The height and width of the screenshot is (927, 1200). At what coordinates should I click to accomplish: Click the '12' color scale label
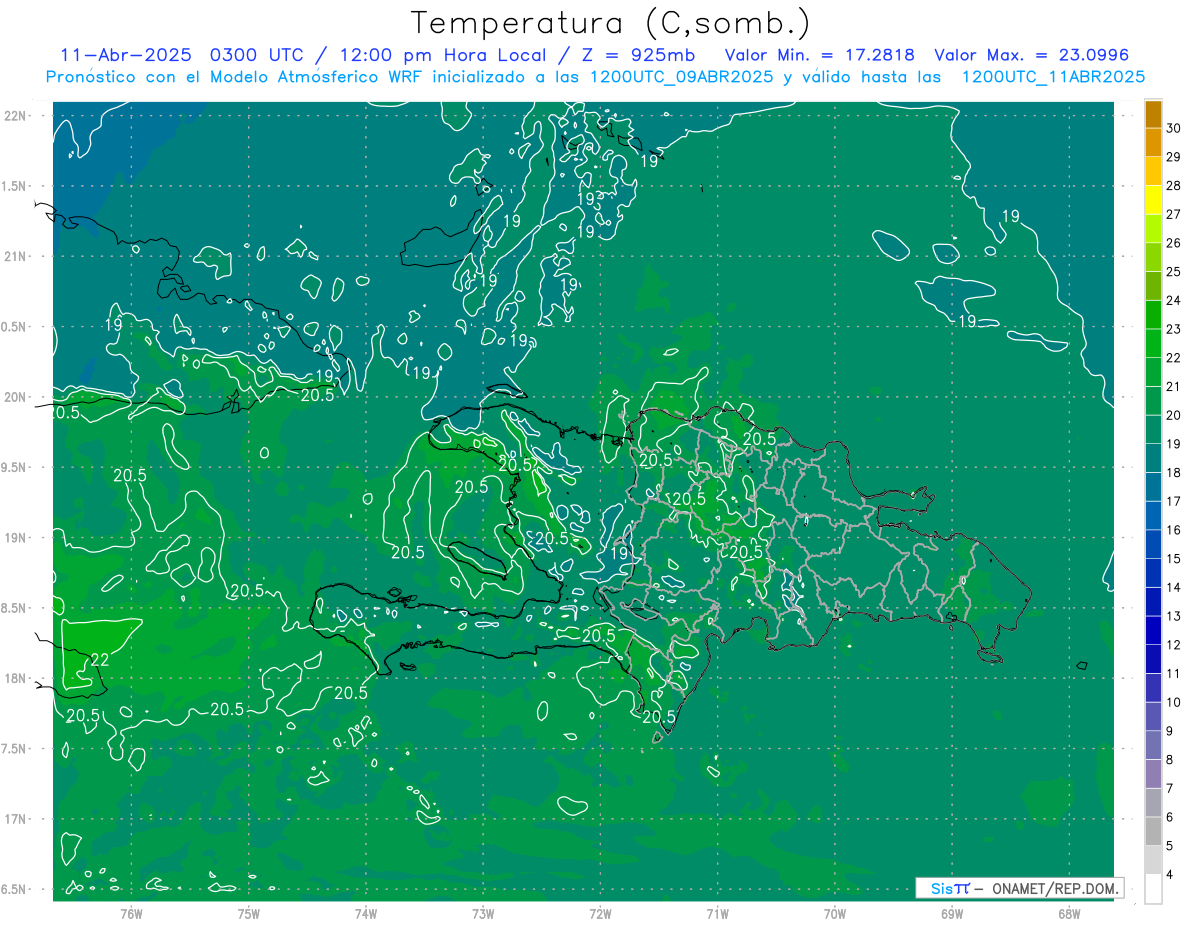[1174, 645]
